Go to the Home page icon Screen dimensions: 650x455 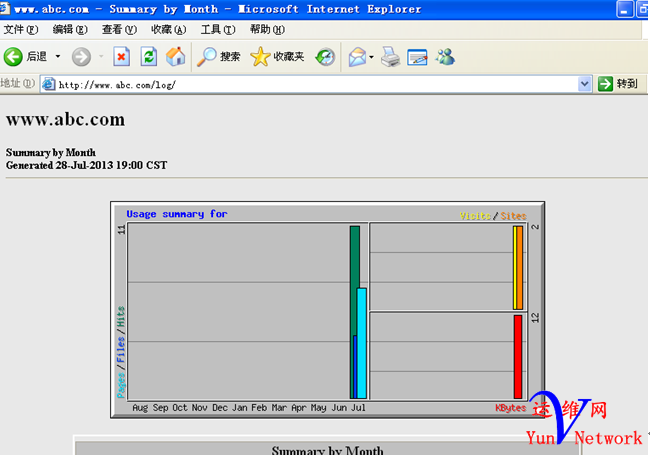point(175,57)
